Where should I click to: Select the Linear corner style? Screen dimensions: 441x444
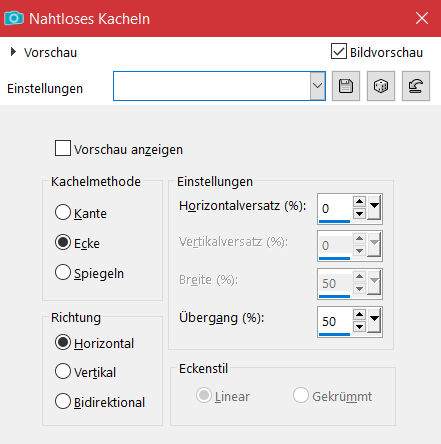pyautogui.click(x=204, y=395)
